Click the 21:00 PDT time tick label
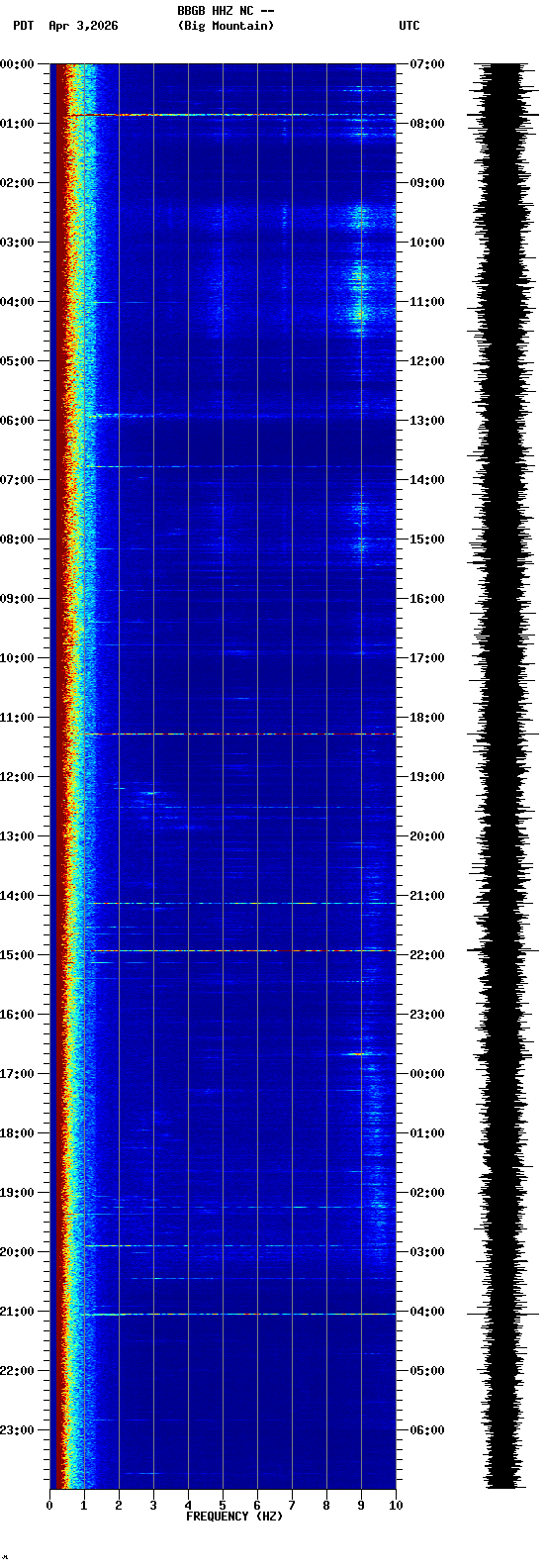The image size is (546, 1568). coord(17,1312)
